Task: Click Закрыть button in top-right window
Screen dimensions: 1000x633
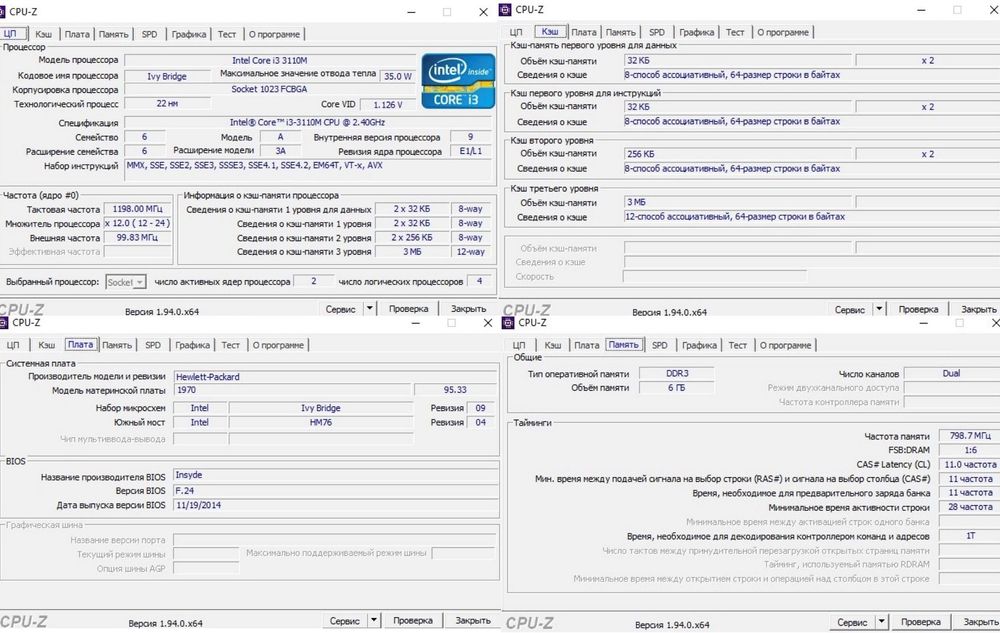Action: click(978, 309)
